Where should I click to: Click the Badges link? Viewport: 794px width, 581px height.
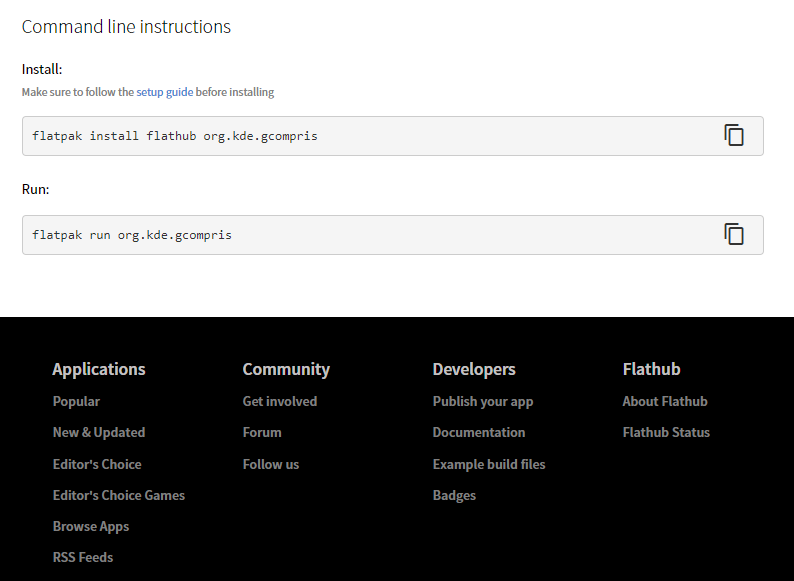coord(454,495)
